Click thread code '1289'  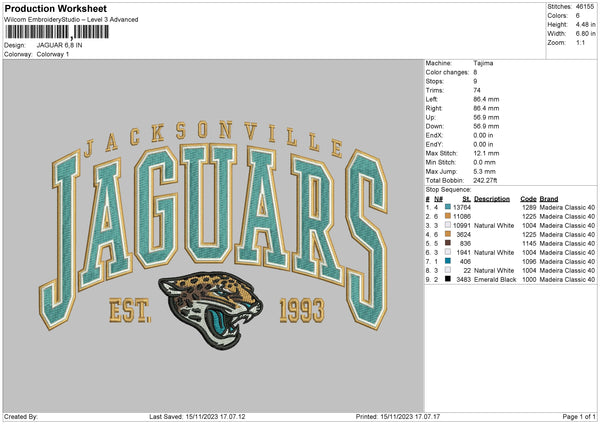529,207
